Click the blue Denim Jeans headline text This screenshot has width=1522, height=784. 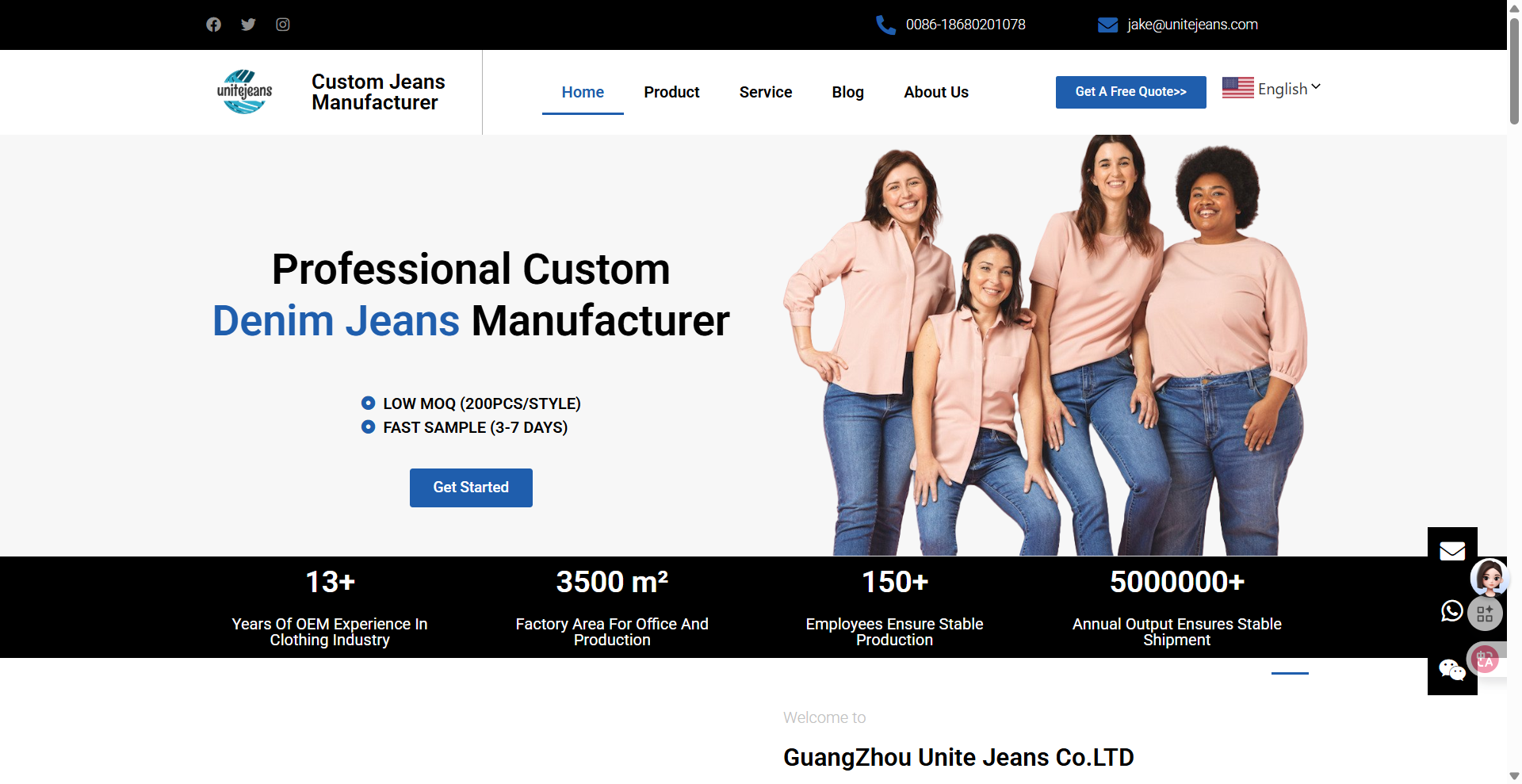pyautogui.click(x=336, y=320)
